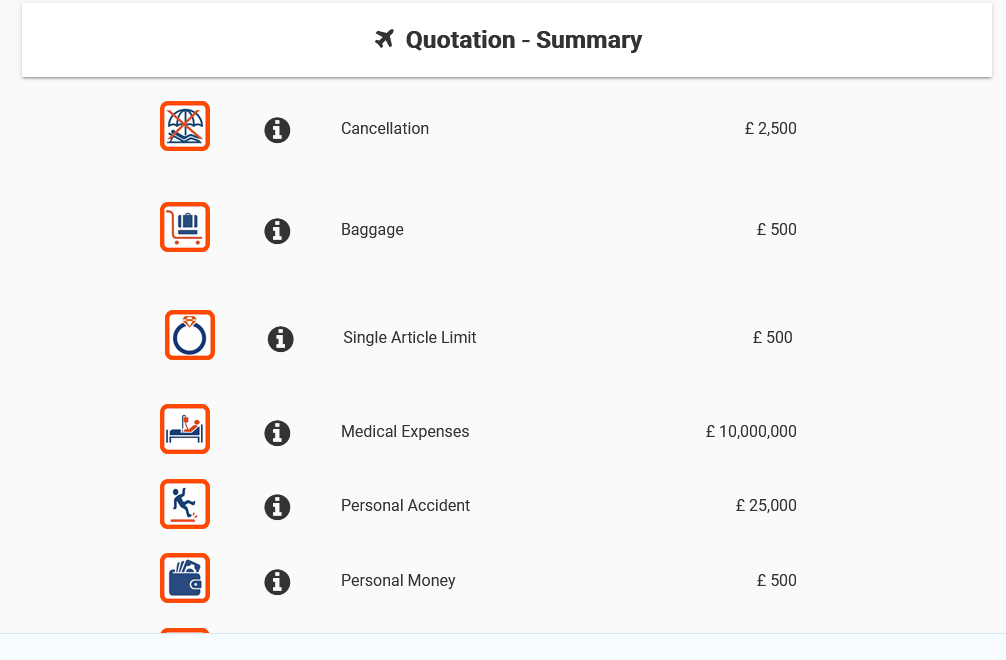1006x660 pixels.
Task: Click the Quotation - Summary heading
Action: [x=524, y=40]
